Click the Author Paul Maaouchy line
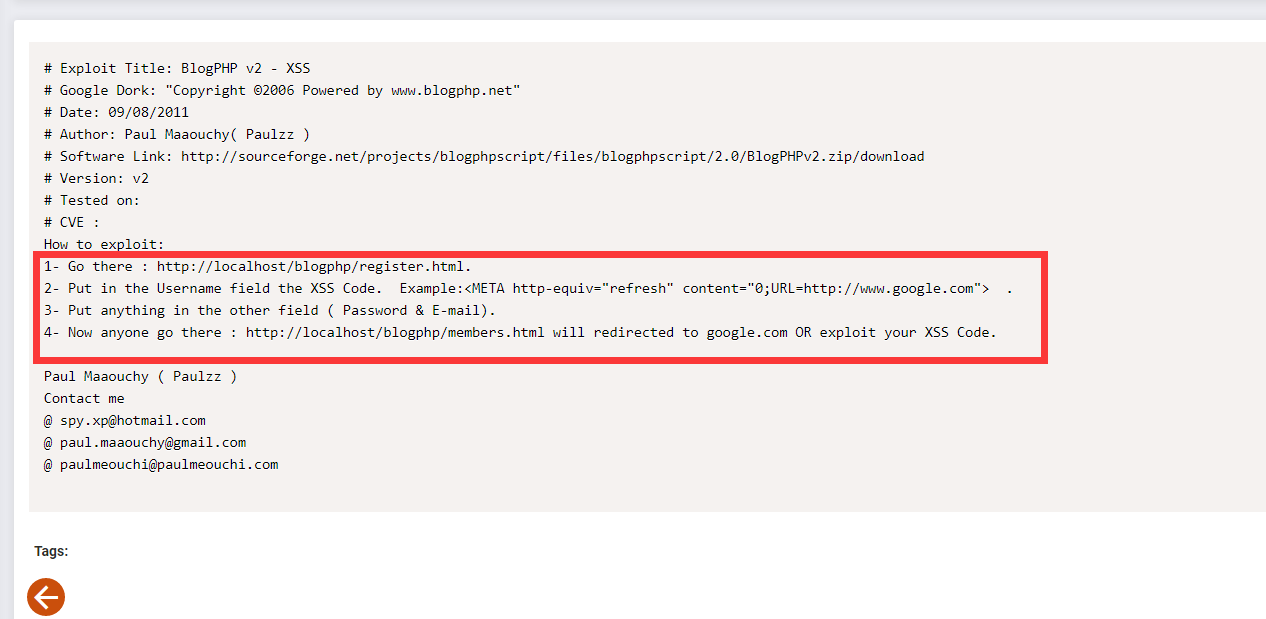Viewport: 1266px width, 619px height. 177,135
